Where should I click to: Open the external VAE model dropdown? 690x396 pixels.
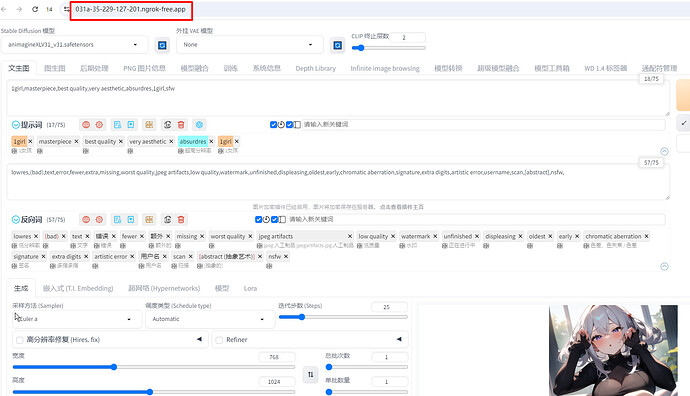pos(250,44)
